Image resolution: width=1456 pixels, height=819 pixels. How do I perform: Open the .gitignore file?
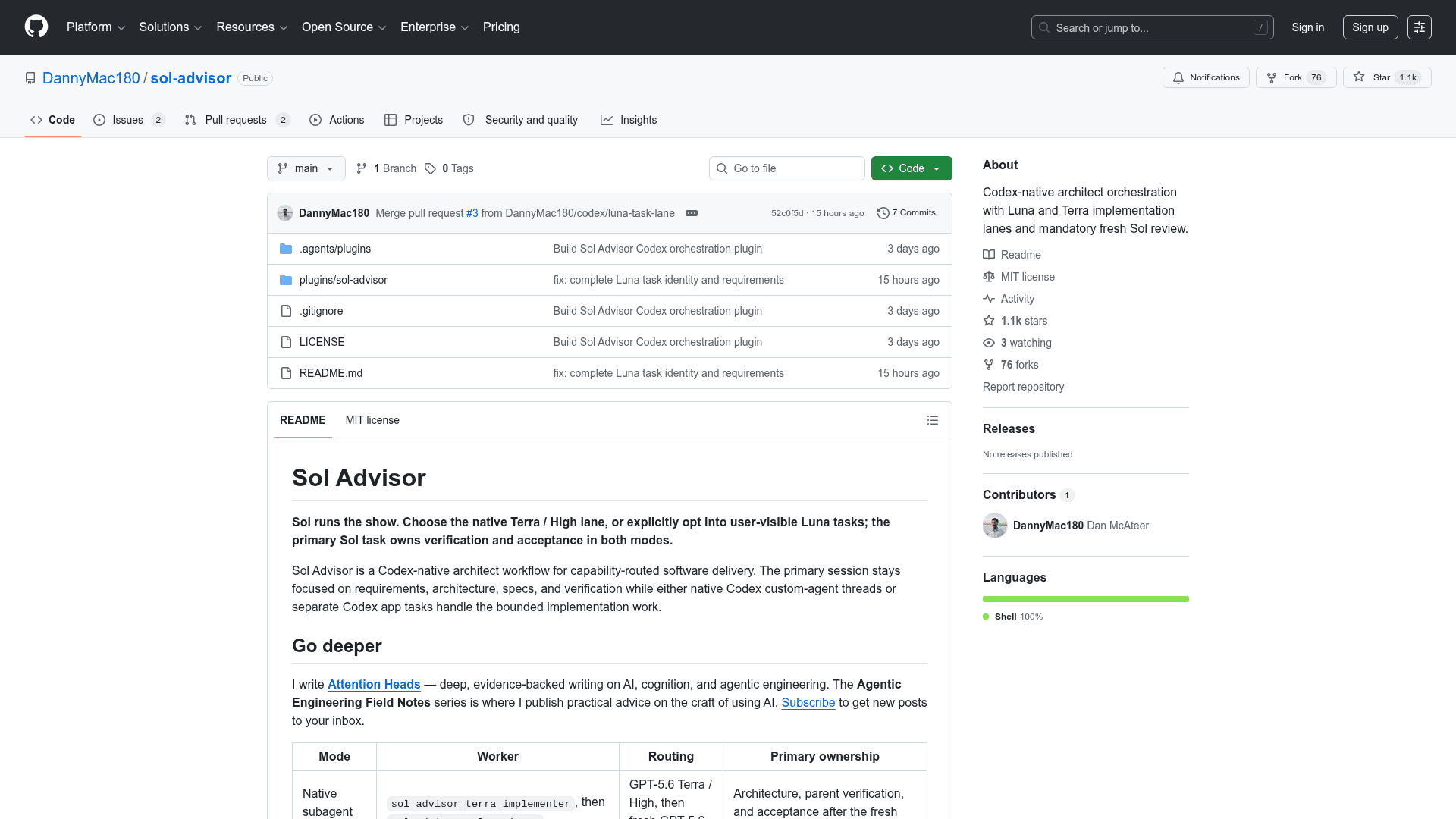coord(322,311)
